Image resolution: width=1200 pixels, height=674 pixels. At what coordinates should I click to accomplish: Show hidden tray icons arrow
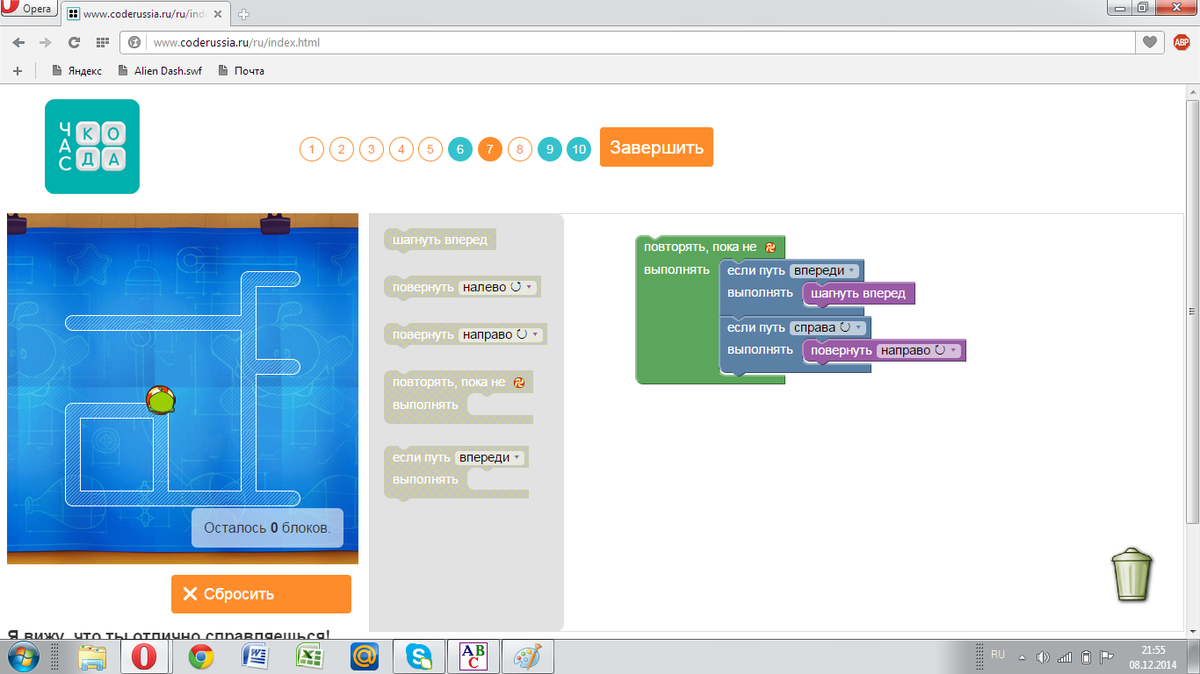[1023, 658]
